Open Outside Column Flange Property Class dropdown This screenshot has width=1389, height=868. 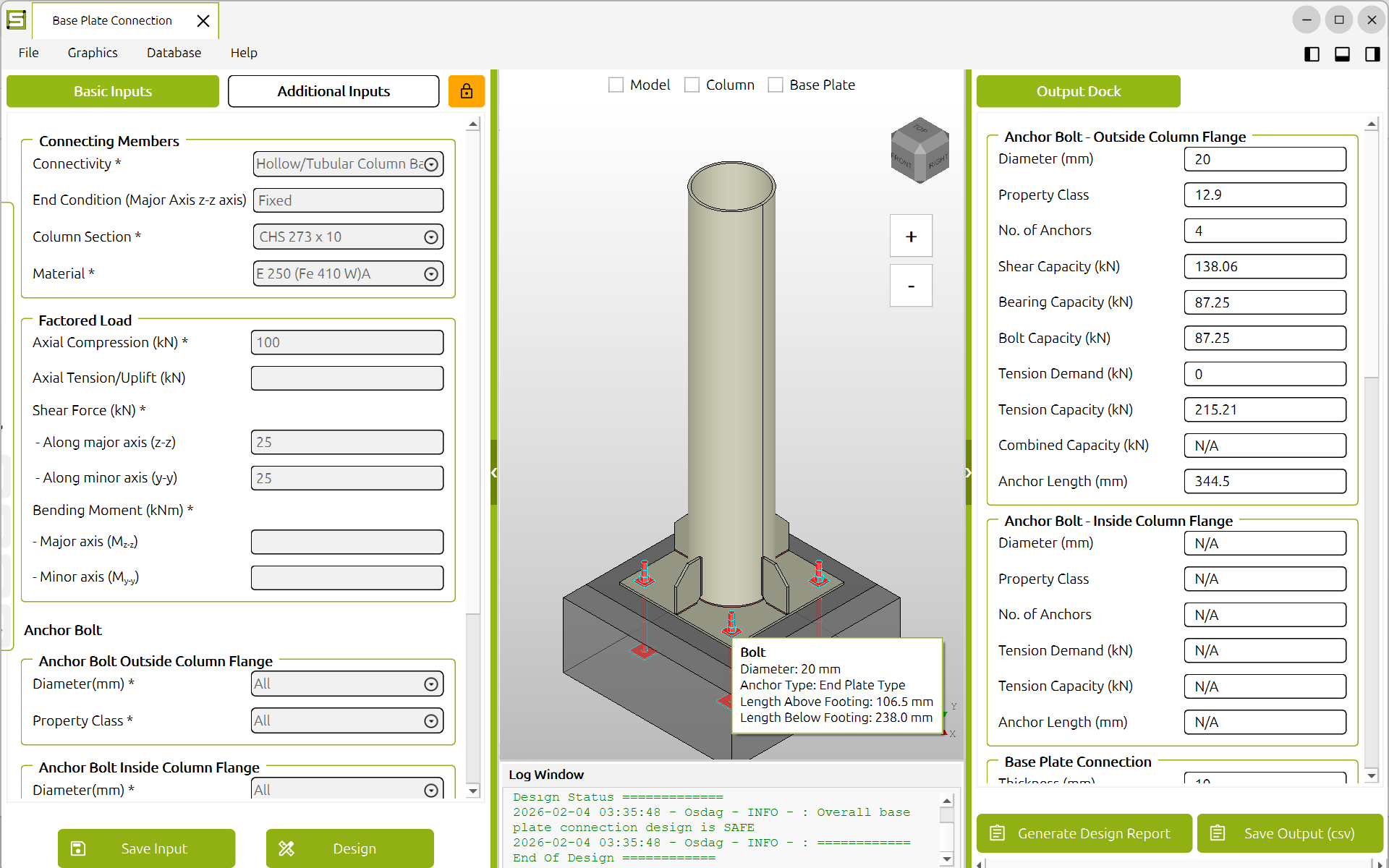(348, 720)
